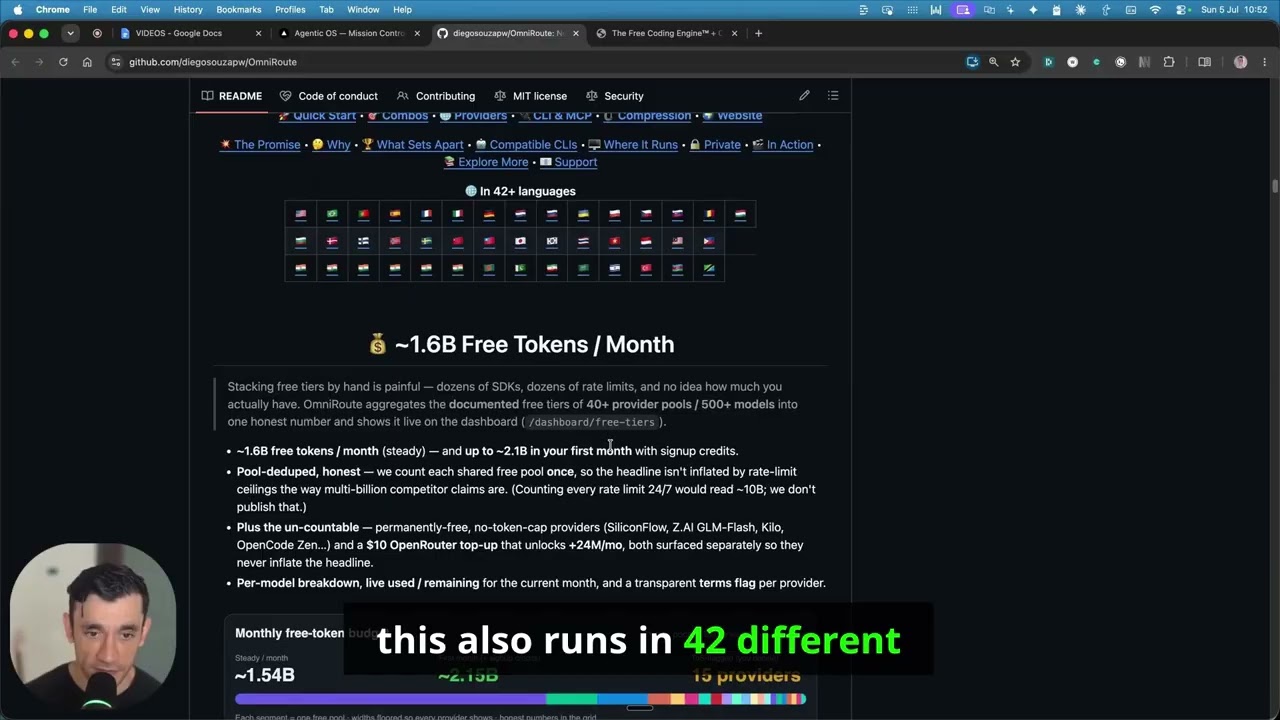The width and height of the screenshot is (1280, 720).
Task: Open a new browser tab
Action: point(758,33)
